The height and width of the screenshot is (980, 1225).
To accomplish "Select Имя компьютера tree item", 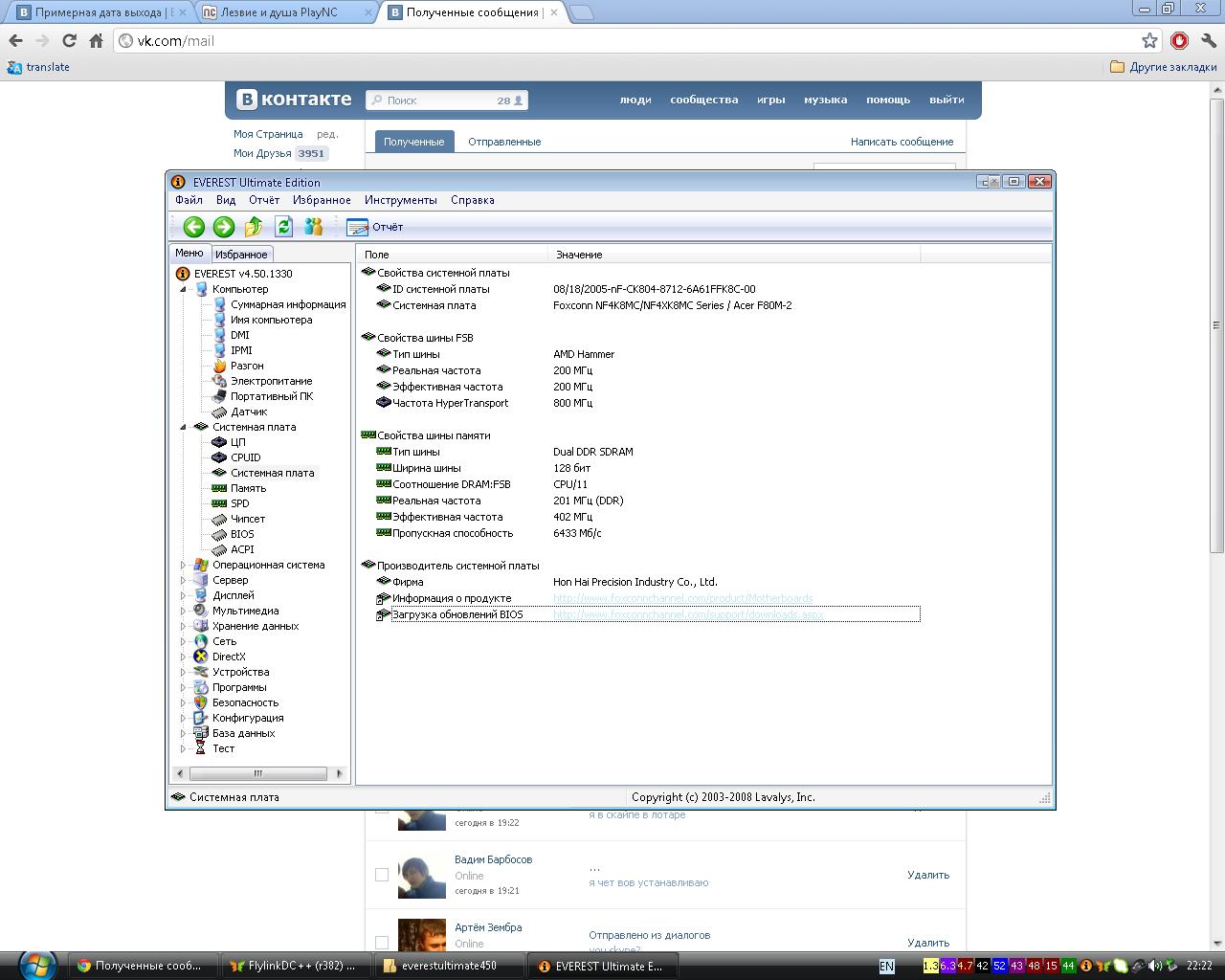I will [271, 320].
